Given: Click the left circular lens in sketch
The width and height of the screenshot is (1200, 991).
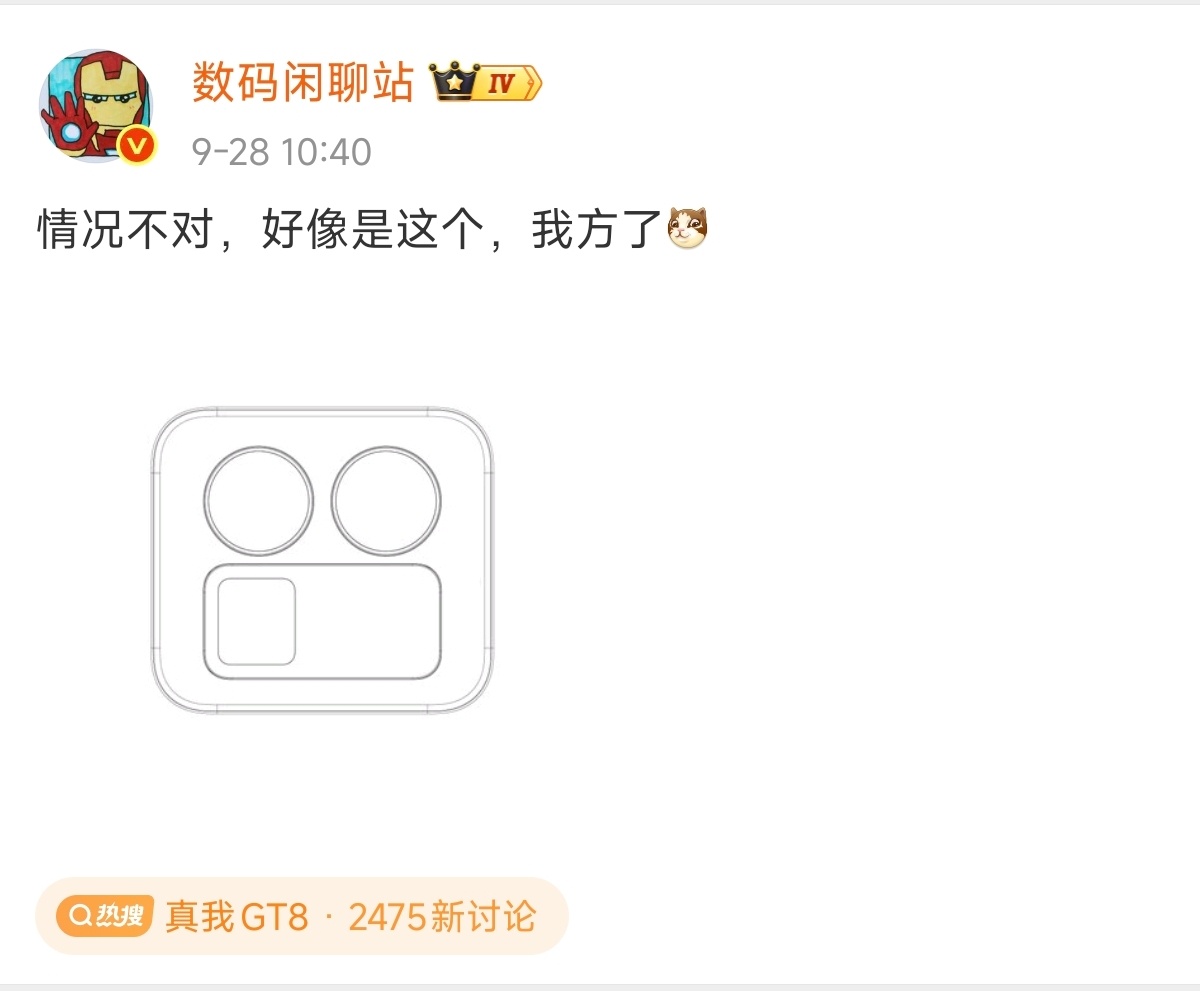Looking at the screenshot, I should click(x=259, y=500).
